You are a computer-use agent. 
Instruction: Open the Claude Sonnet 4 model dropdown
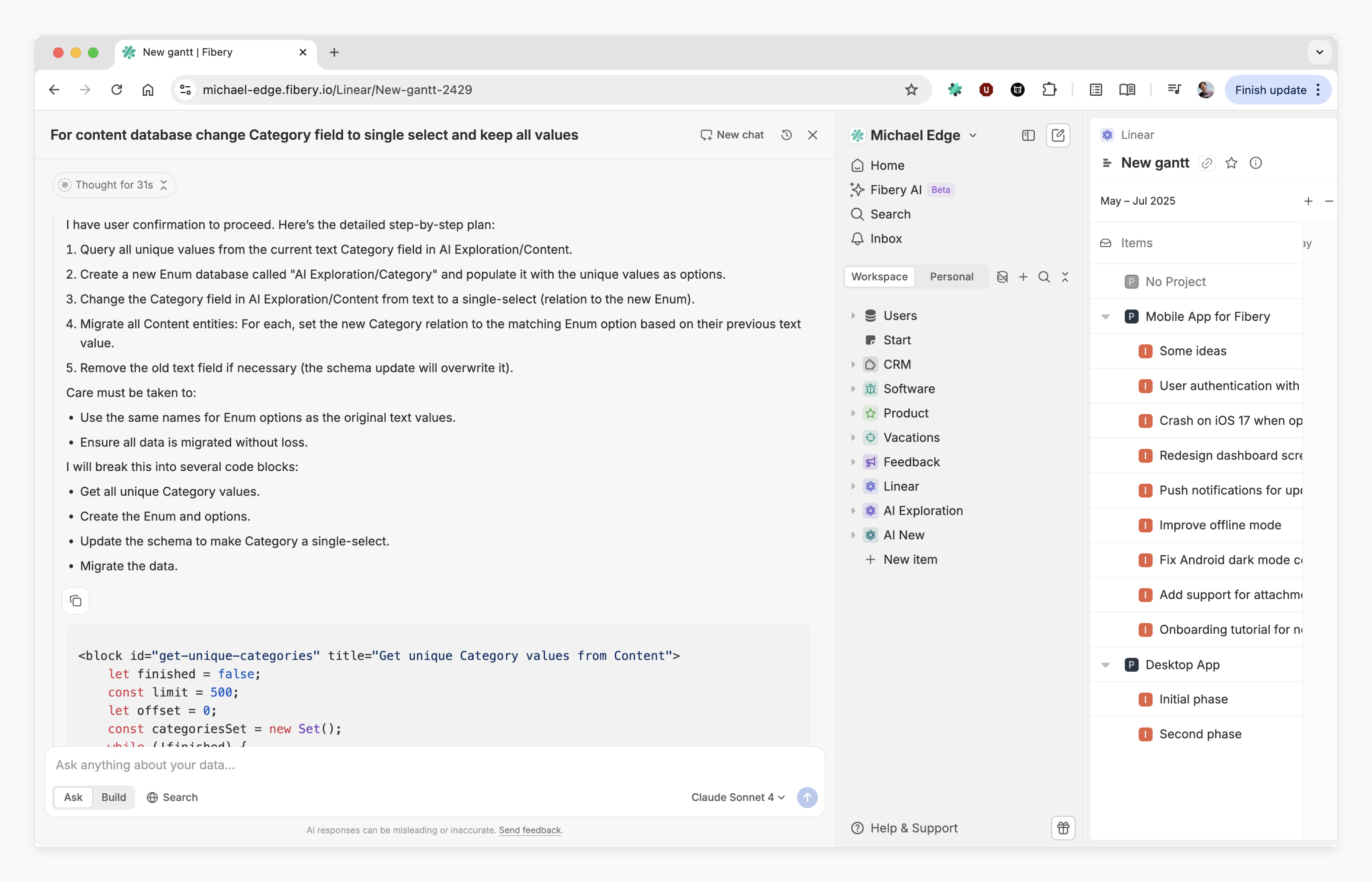tap(738, 797)
